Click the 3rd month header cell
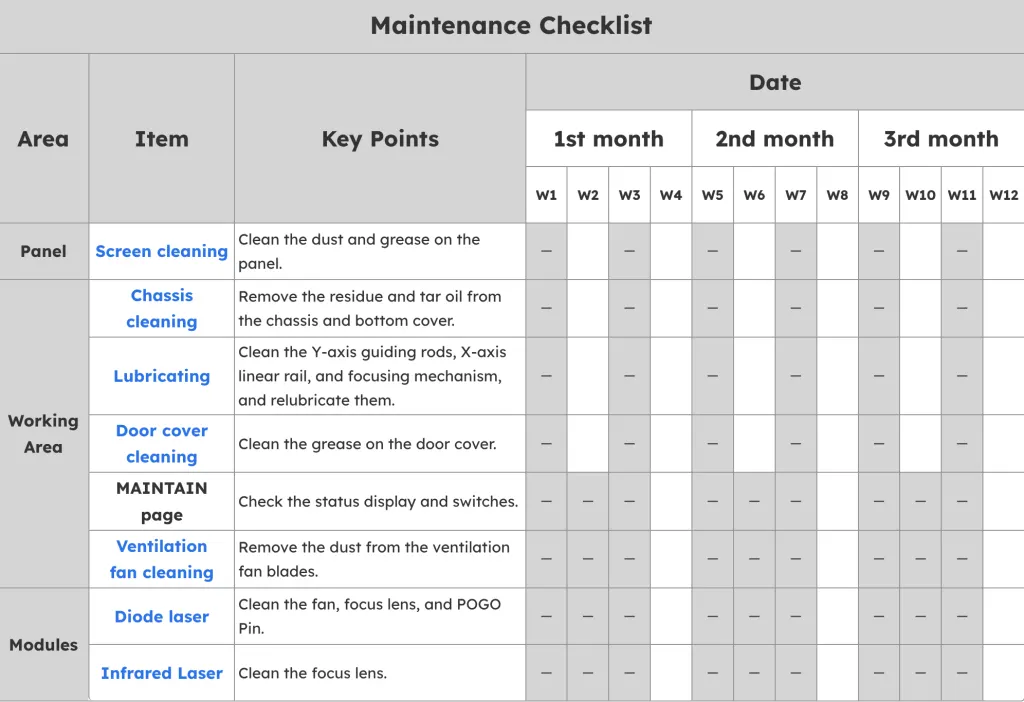The image size is (1024, 702). click(941, 138)
